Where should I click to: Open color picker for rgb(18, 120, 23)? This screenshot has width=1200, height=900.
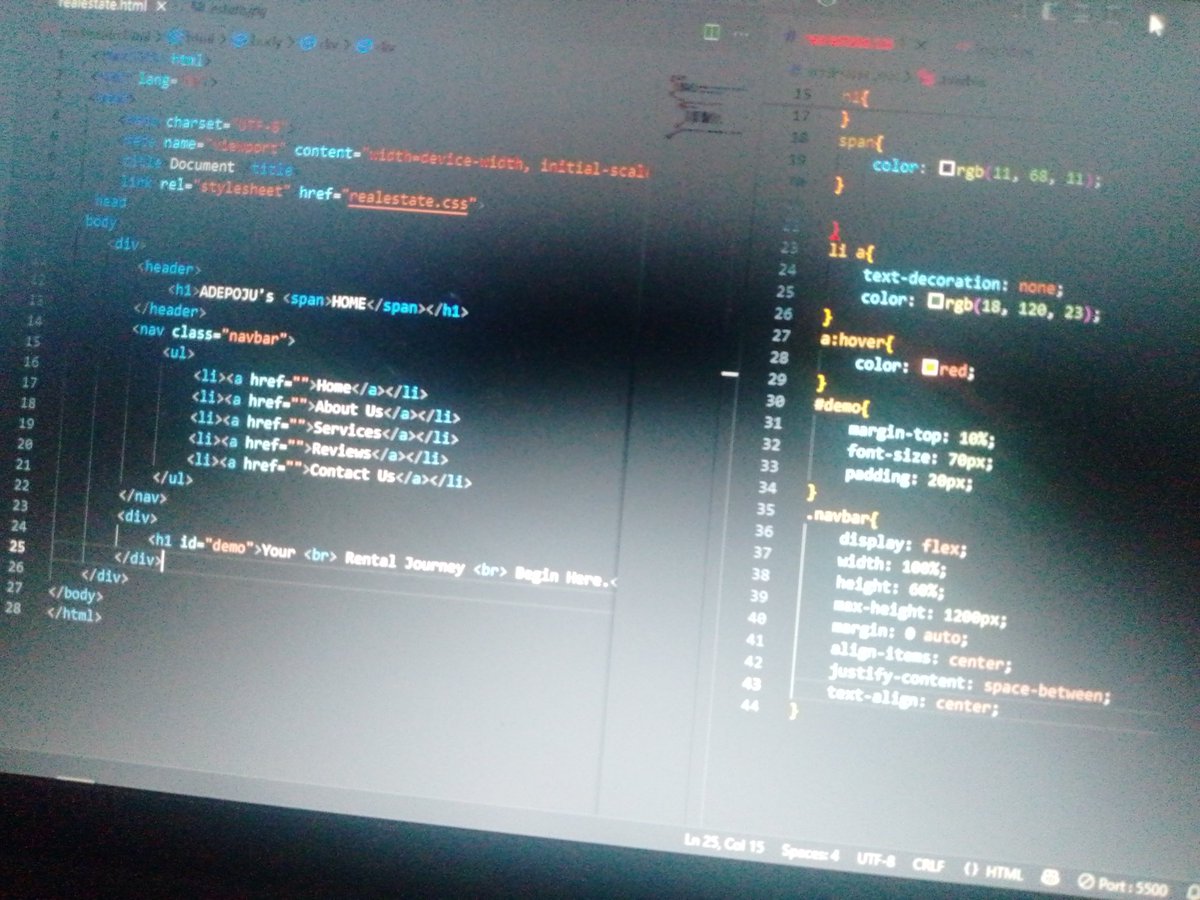coord(935,299)
